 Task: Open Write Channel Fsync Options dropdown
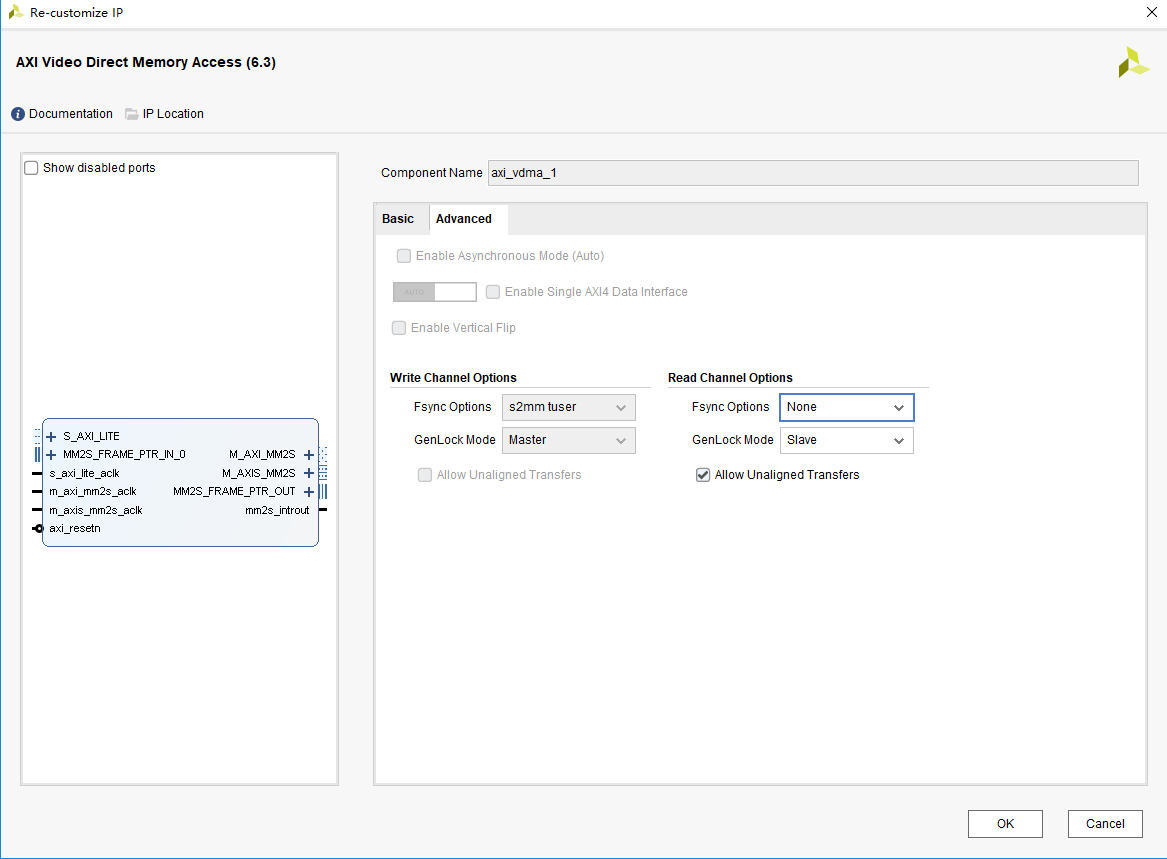(569, 407)
